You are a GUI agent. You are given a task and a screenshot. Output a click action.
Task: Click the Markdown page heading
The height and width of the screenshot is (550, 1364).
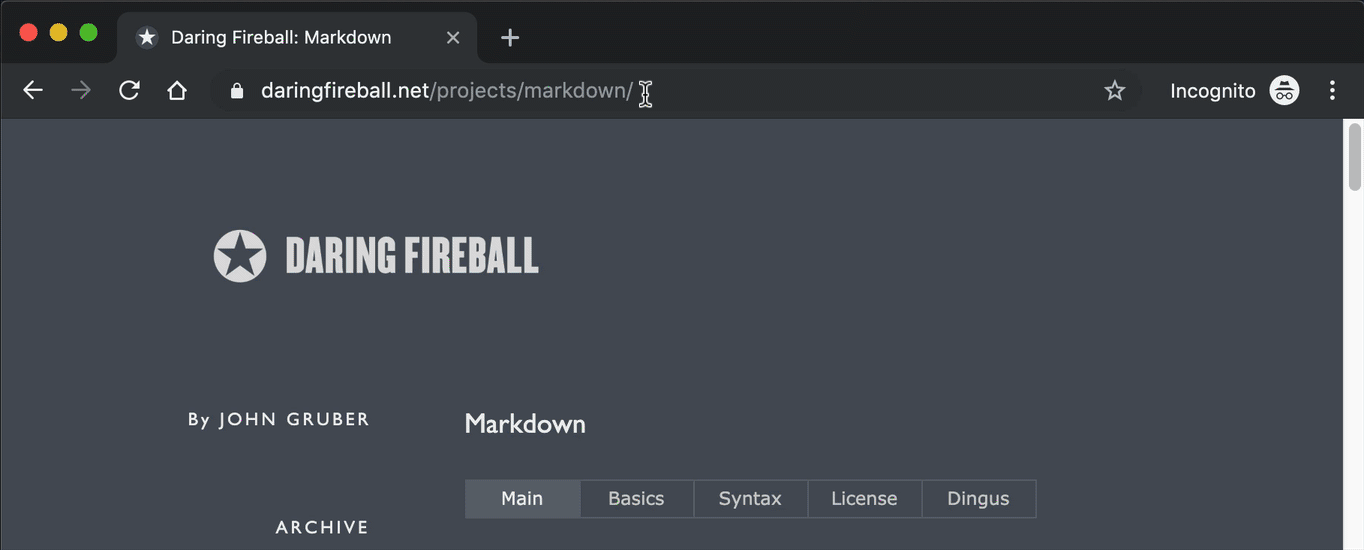(525, 424)
